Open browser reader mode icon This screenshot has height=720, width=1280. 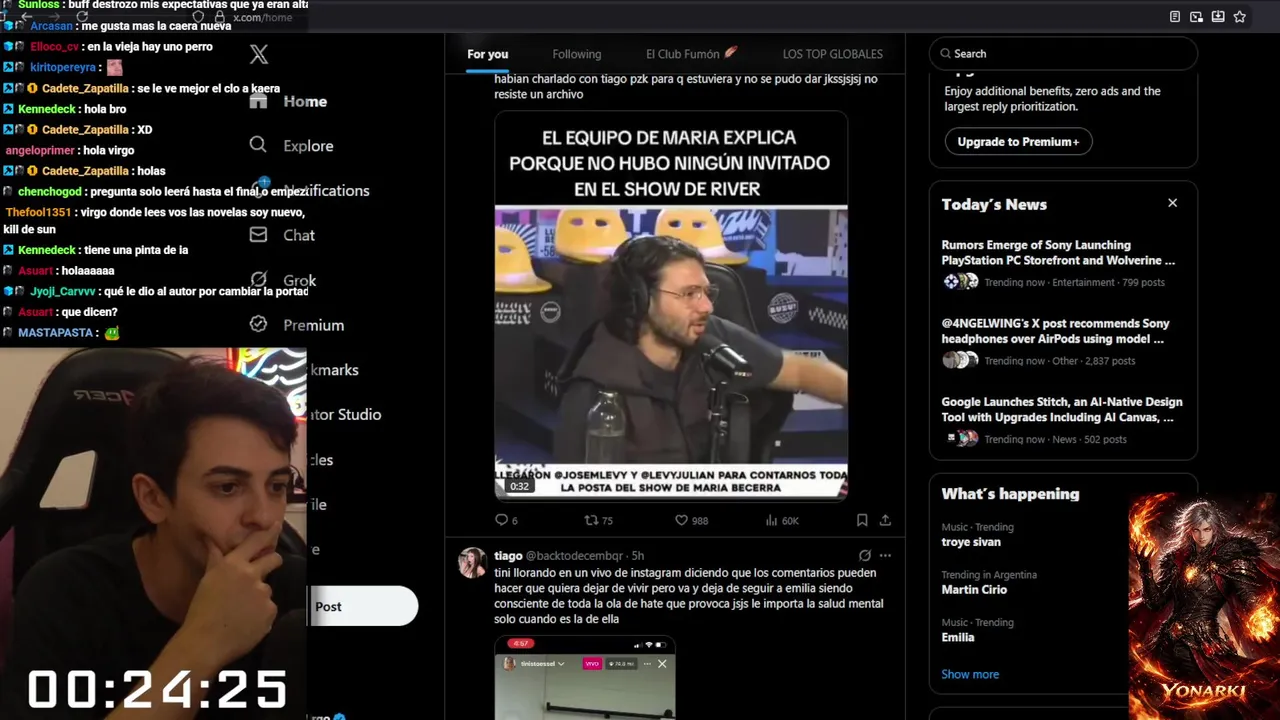(x=1175, y=17)
